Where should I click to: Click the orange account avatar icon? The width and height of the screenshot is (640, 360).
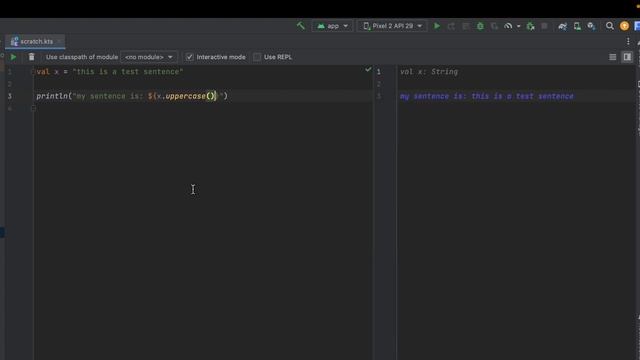click(x=624, y=26)
